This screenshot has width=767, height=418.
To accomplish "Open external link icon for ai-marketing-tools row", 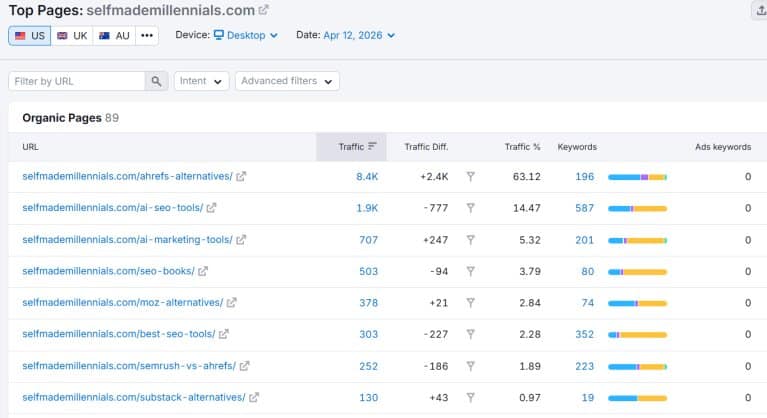I will (241, 240).
